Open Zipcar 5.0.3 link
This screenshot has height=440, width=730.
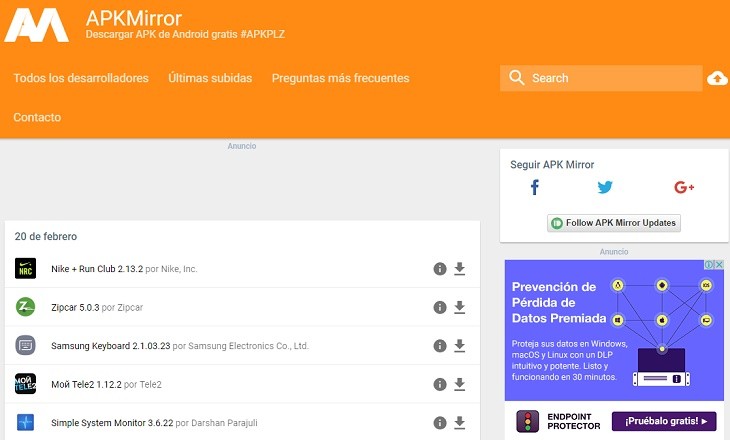point(75,308)
